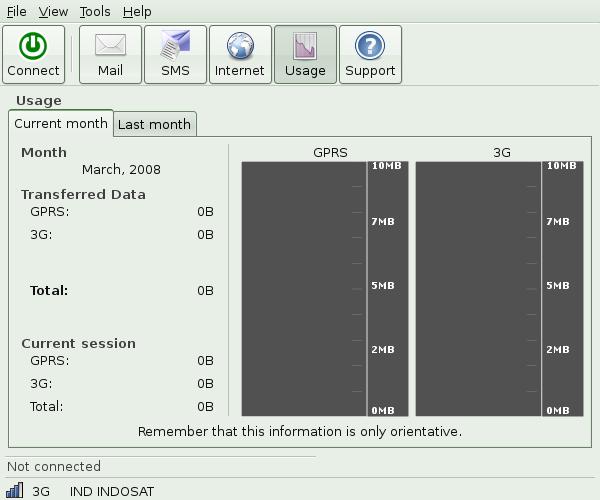The image size is (600, 500).
Task: Open the View menu
Action: pos(54,11)
